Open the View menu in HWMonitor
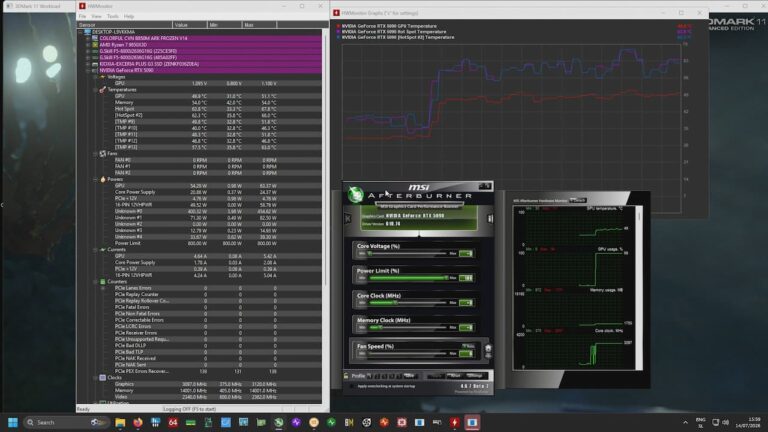 (x=96, y=16)
